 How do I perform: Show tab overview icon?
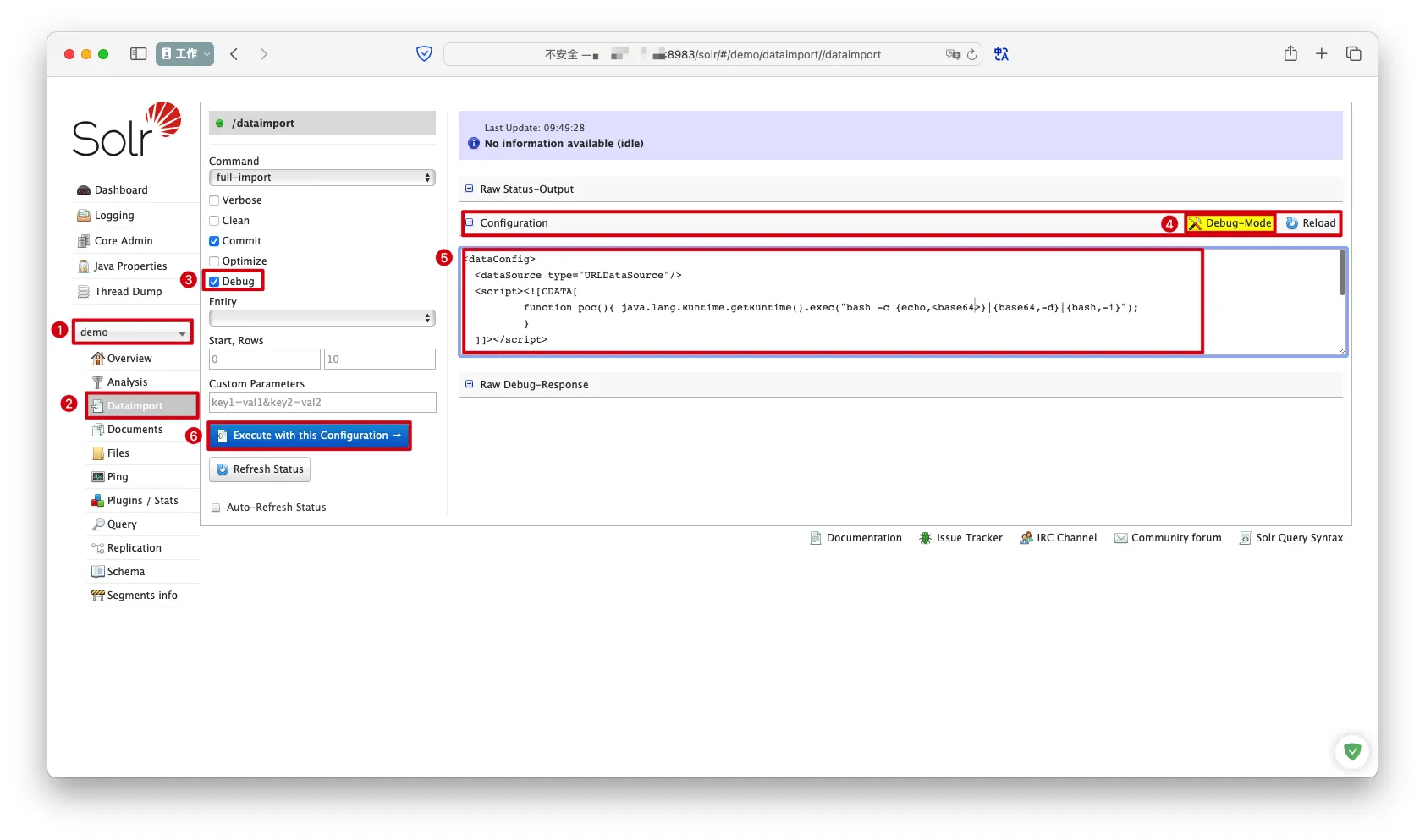1354,54
